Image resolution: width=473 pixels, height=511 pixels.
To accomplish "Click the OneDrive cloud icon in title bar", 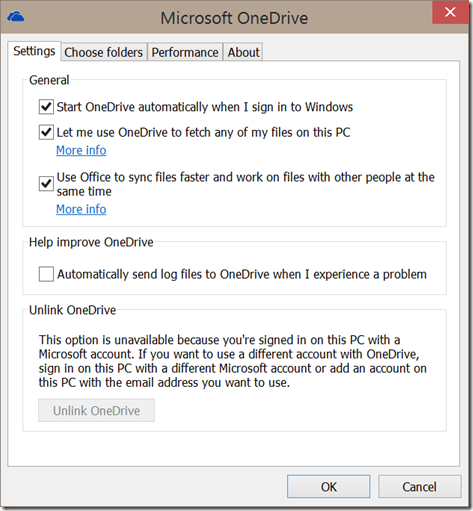I will click(x=16, y=16).
